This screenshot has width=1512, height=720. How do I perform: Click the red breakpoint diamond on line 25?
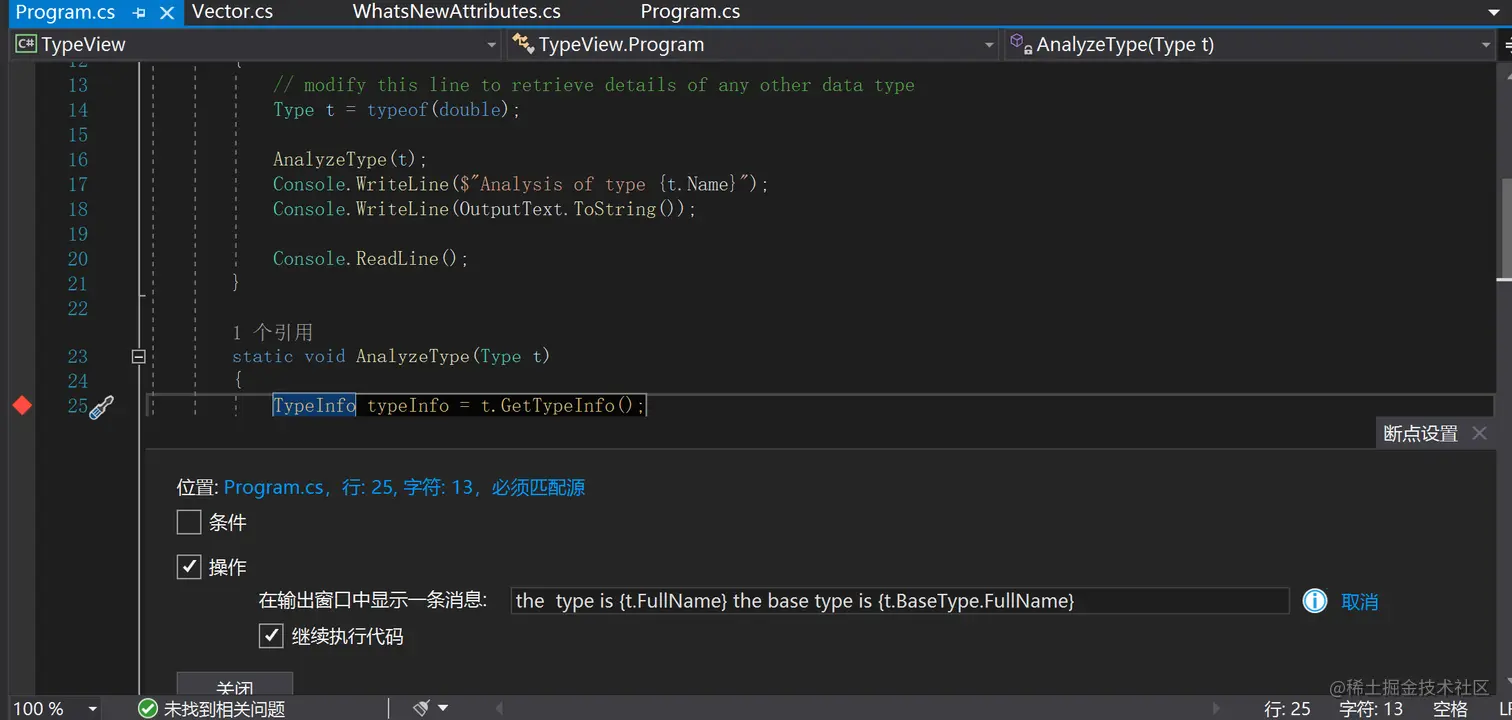[22, 405]
